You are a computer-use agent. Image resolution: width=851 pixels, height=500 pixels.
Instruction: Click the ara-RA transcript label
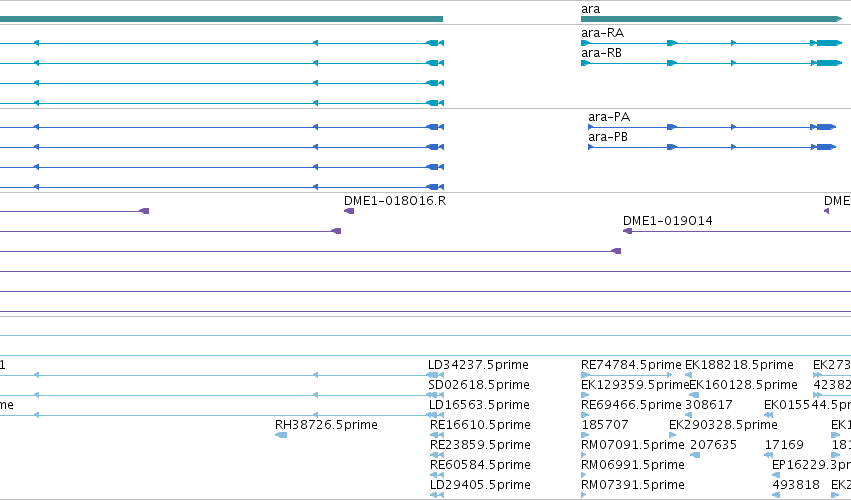click(602, 33)
